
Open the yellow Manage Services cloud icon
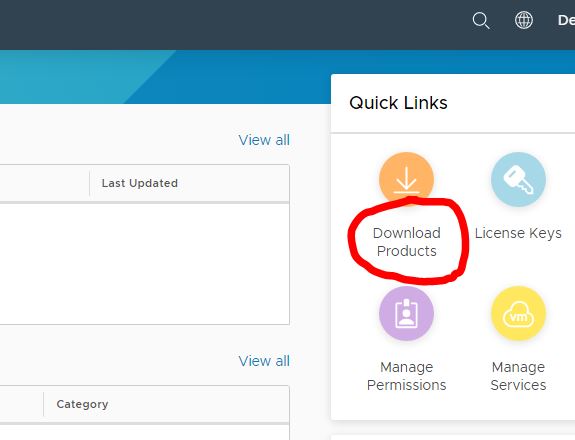coord(518,314)
